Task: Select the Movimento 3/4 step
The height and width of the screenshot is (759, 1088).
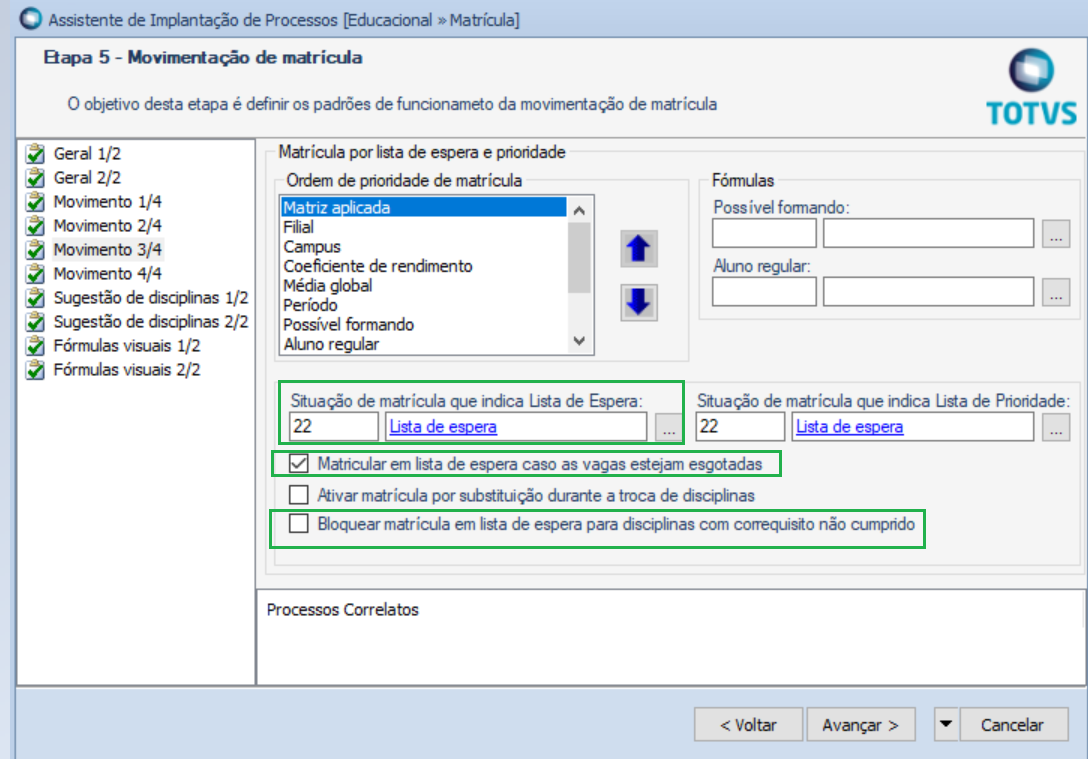Action: pos(108,250)
